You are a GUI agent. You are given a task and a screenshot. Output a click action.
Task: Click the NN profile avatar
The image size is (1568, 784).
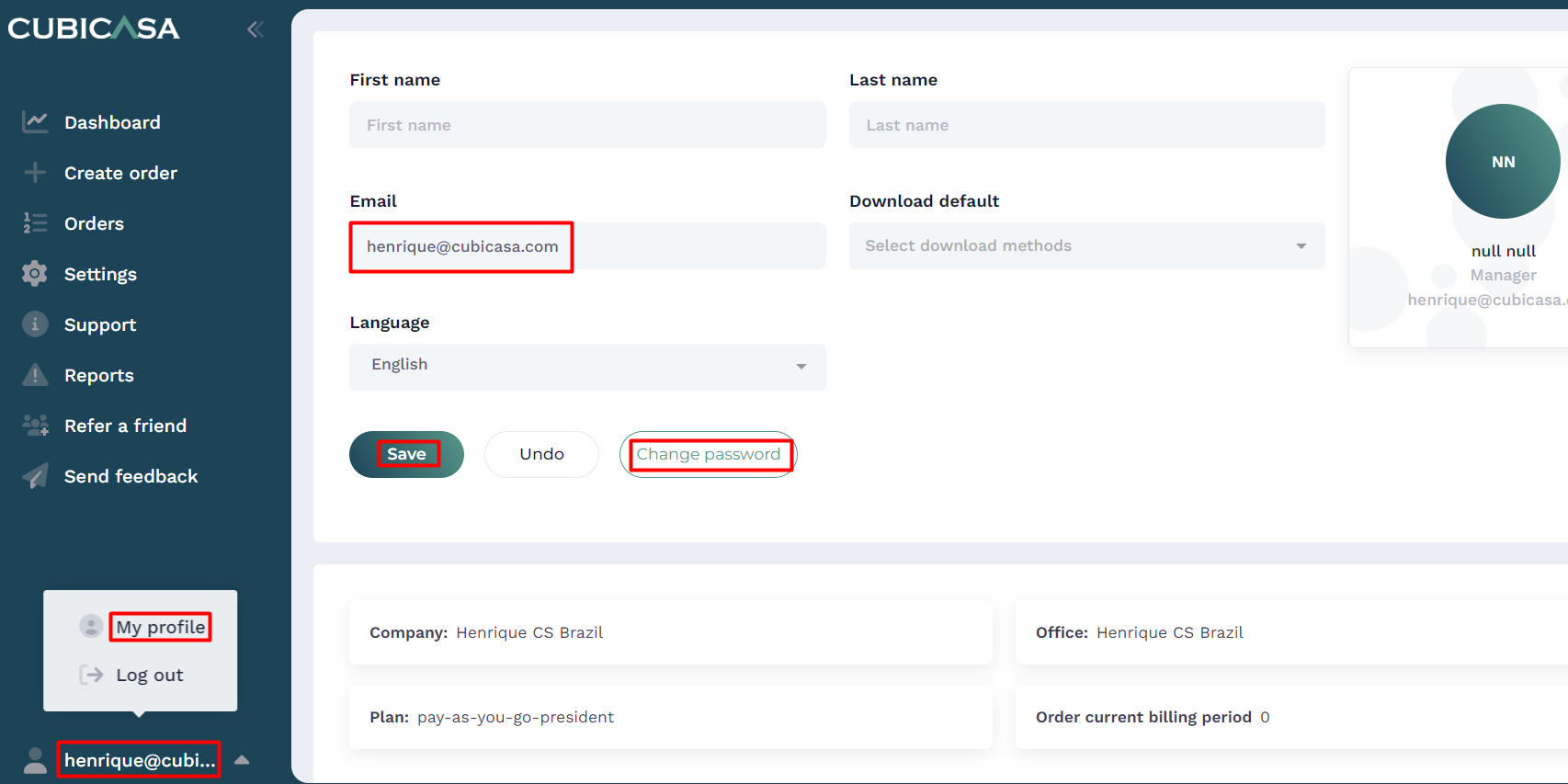pyautogui.click(x=1502, y=162)
